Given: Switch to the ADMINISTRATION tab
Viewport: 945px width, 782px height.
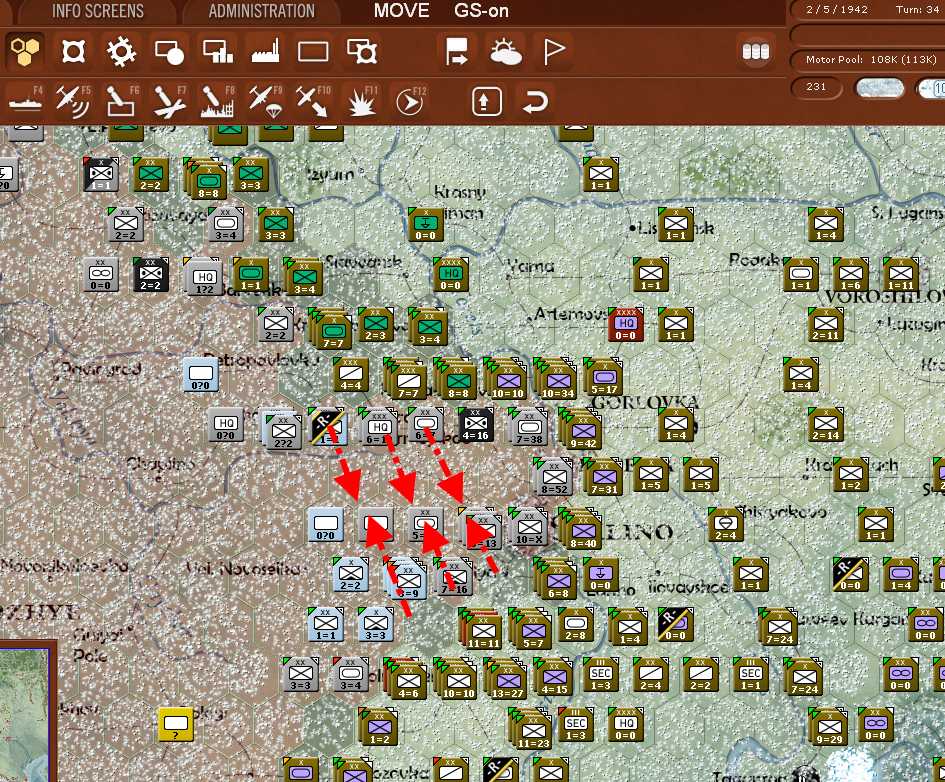Looking at the screenshot, I should pos(261,12).
